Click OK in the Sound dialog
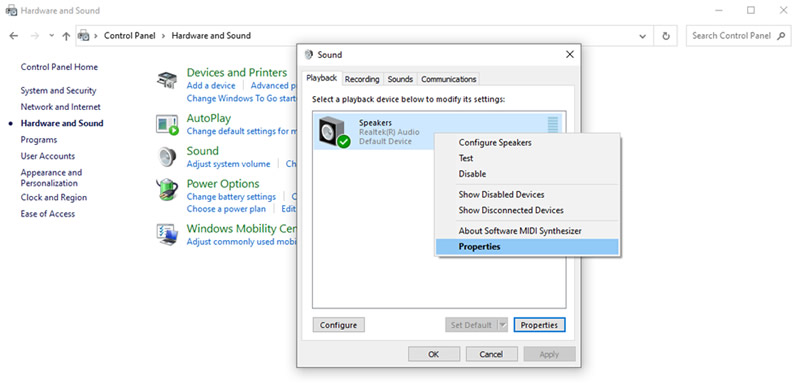800x392 pixels. click(434, 354)
